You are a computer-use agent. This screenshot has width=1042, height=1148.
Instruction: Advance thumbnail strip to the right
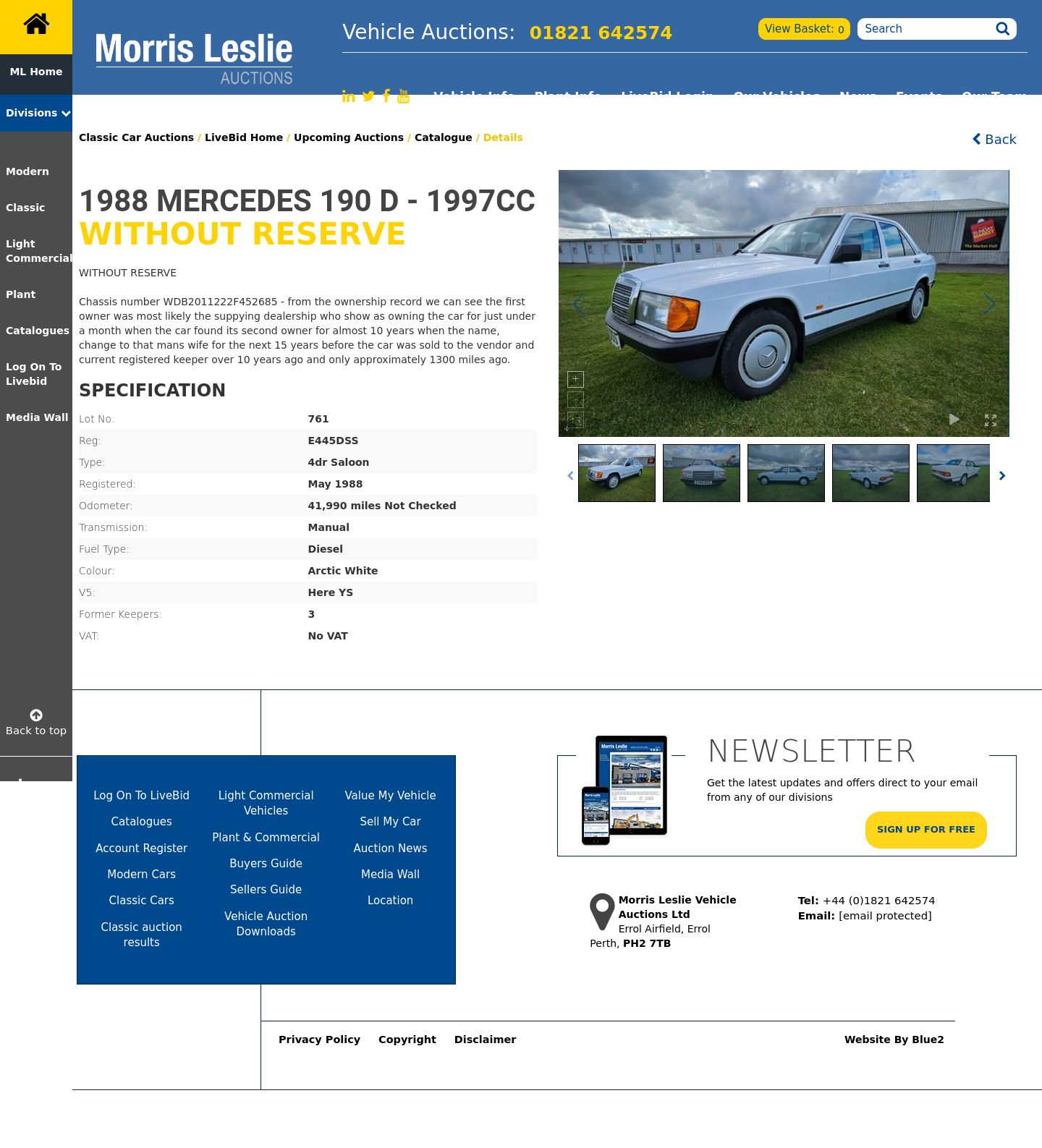[x=1002, y=475]
